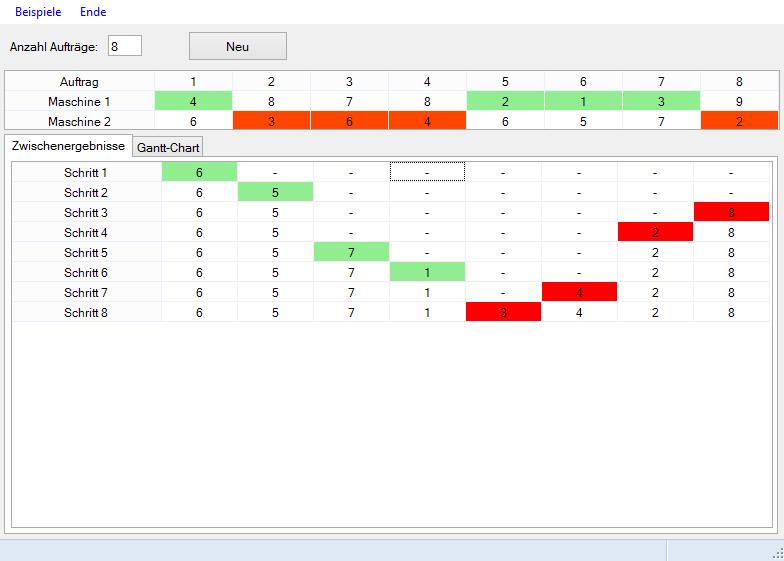
Task: Click the green cell in Schritt 1 row
Action: click(199, 172)
